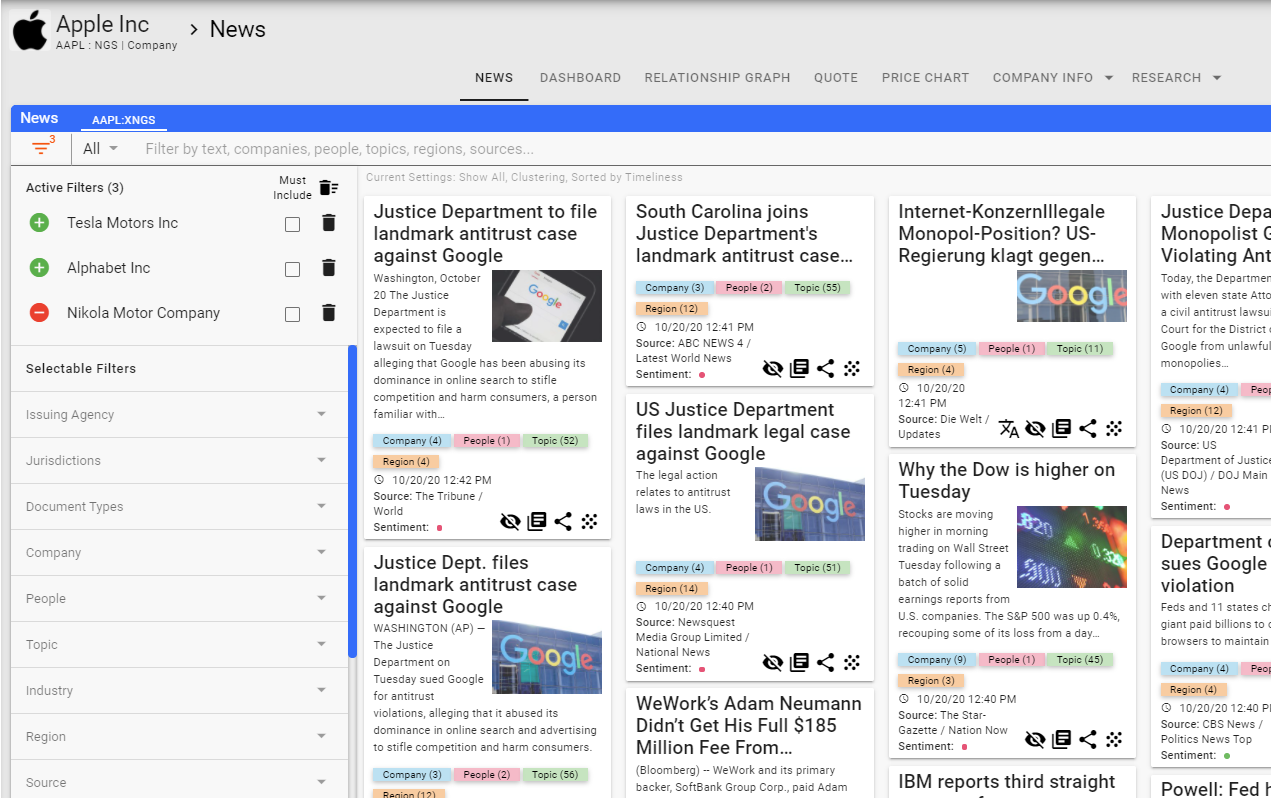Delete all active filters icon

coord(329,188)
